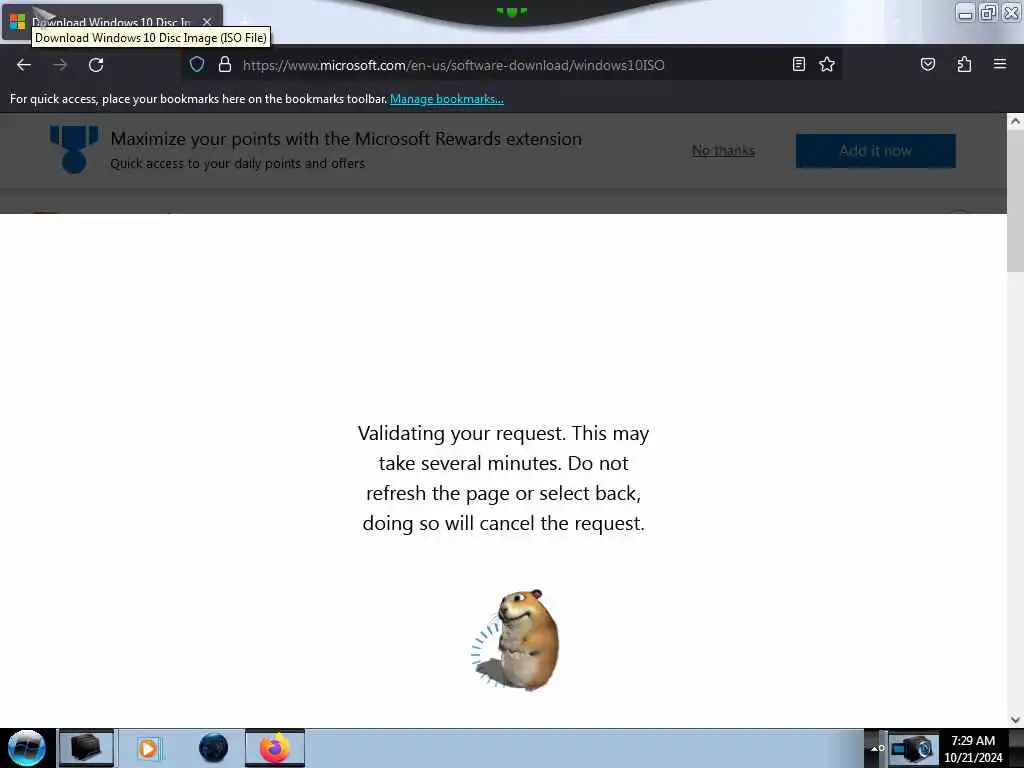
Task: Go back to the previous page
Action: [x=24, y=65]
